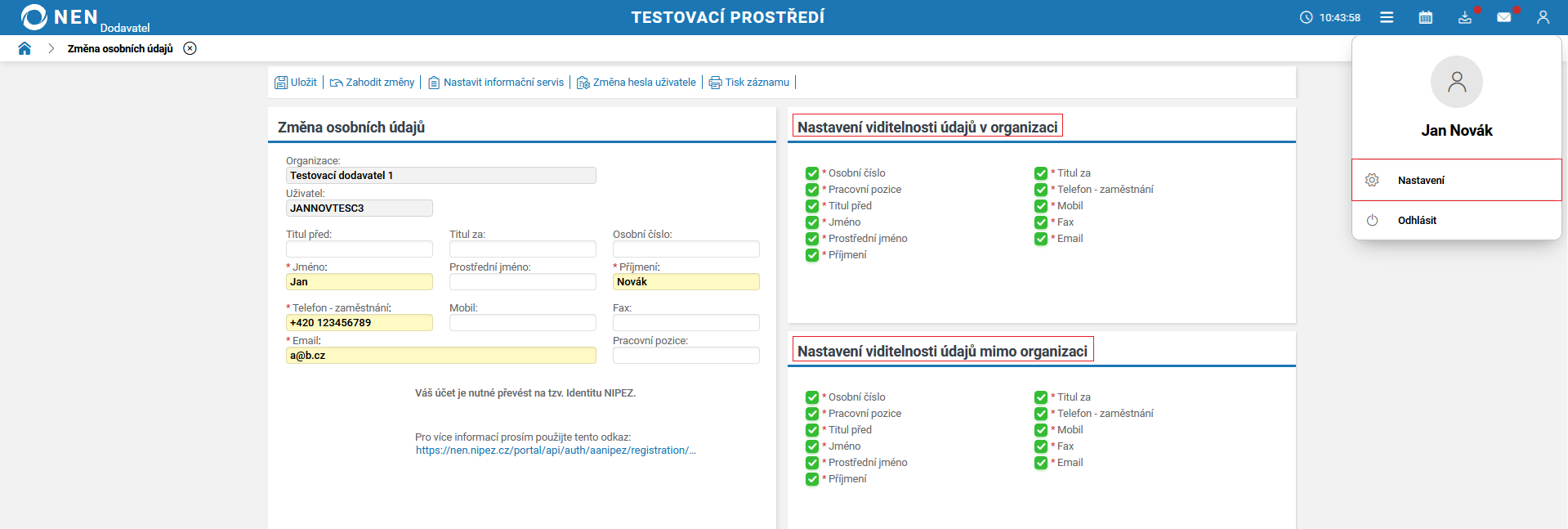Close the Změna osobních údajů breadcrumb tab

(x=190, y=48)
